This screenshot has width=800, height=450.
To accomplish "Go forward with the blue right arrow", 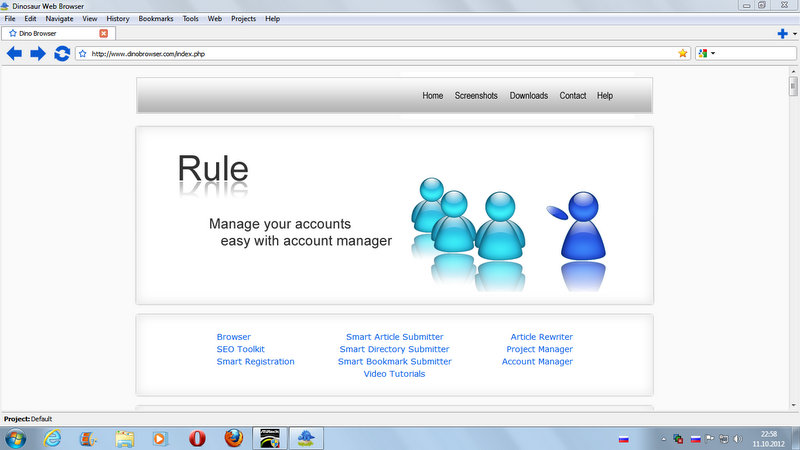I will (38, 53).
